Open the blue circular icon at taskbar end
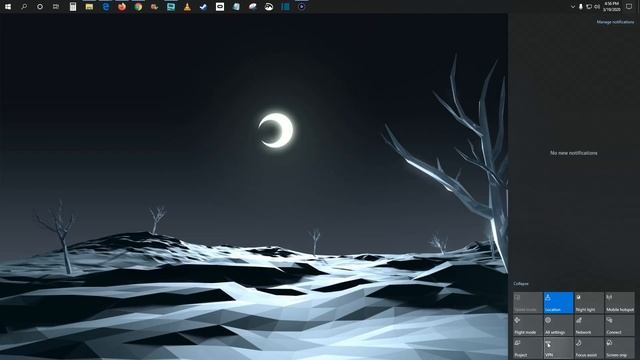 tap(302, 7)
